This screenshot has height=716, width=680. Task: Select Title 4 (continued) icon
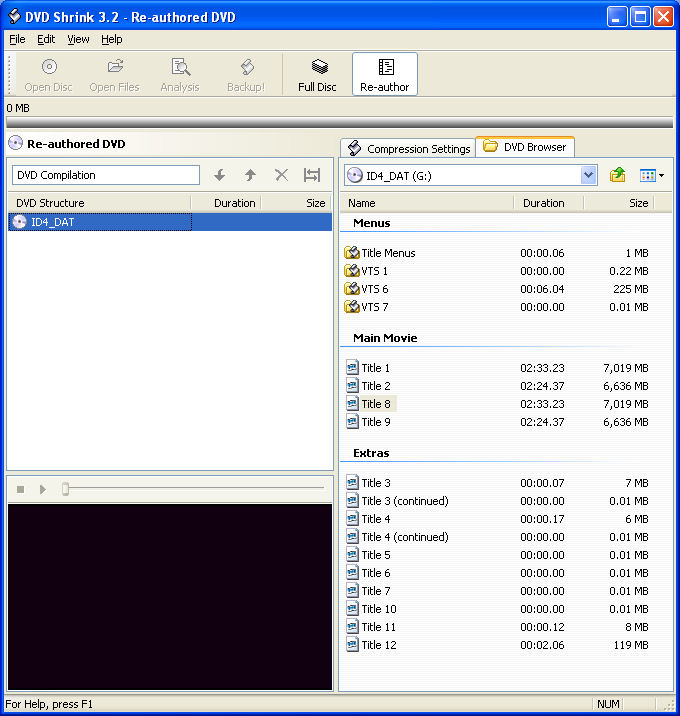click(x=352, y=536)
